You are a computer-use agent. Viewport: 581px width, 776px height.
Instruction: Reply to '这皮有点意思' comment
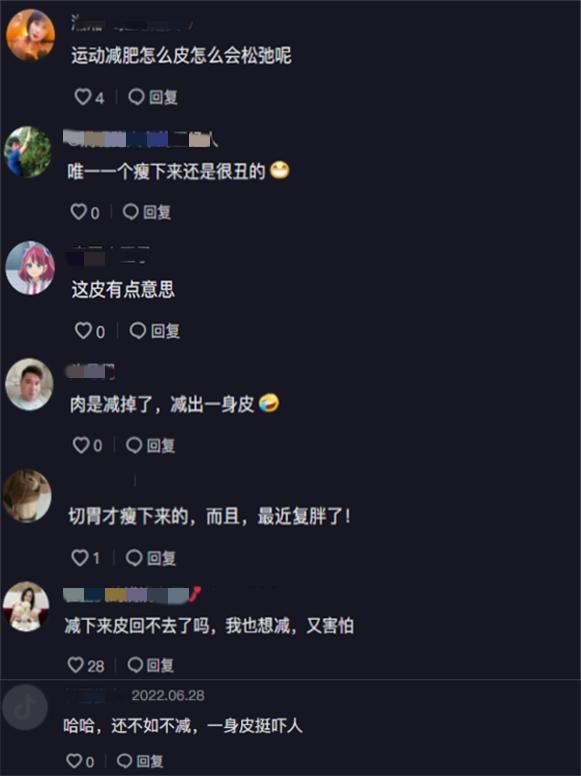pyautogui.click(x=154, y=331)
